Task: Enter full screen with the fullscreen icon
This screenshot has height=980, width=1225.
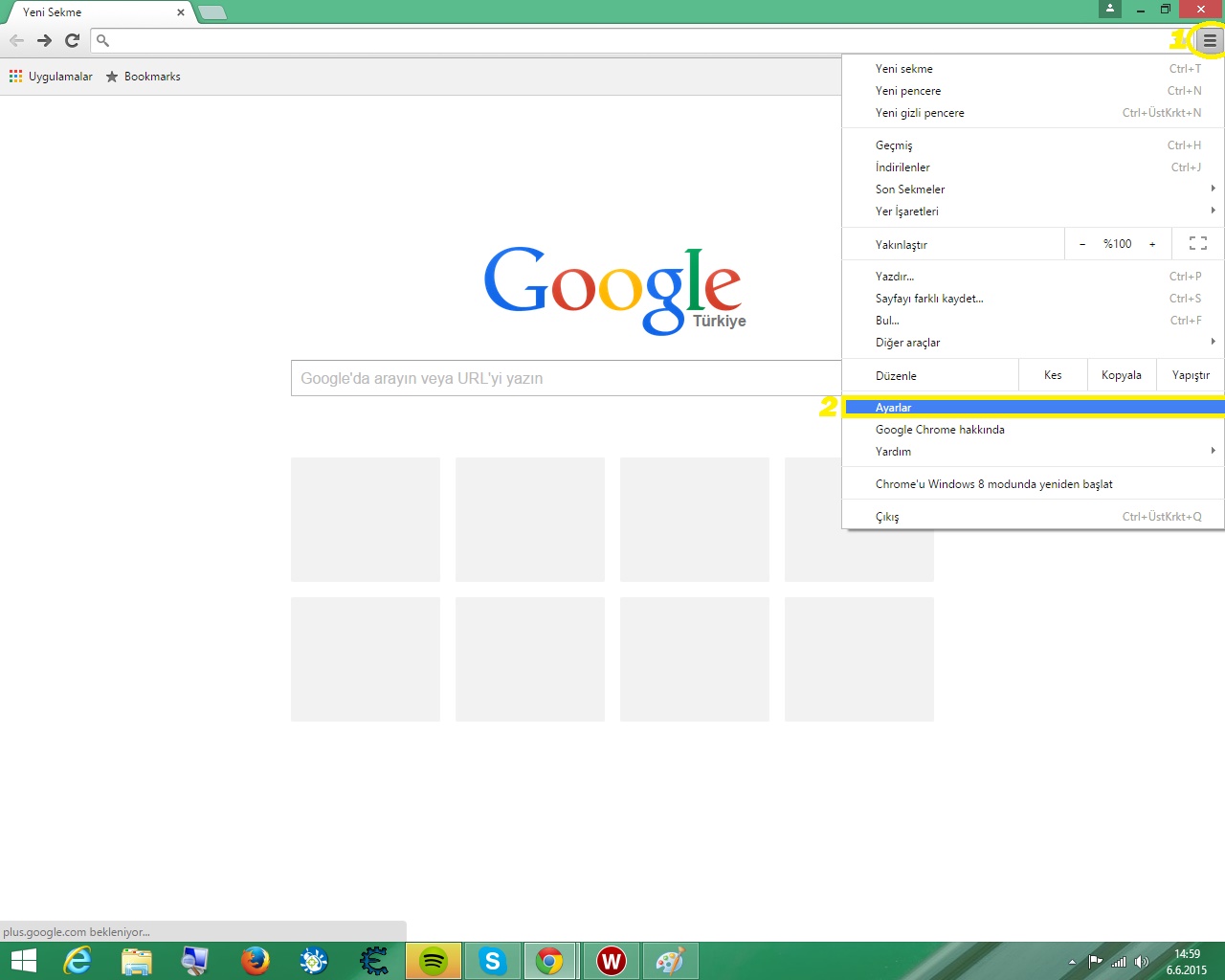Action: click(x=1198, y=244)
